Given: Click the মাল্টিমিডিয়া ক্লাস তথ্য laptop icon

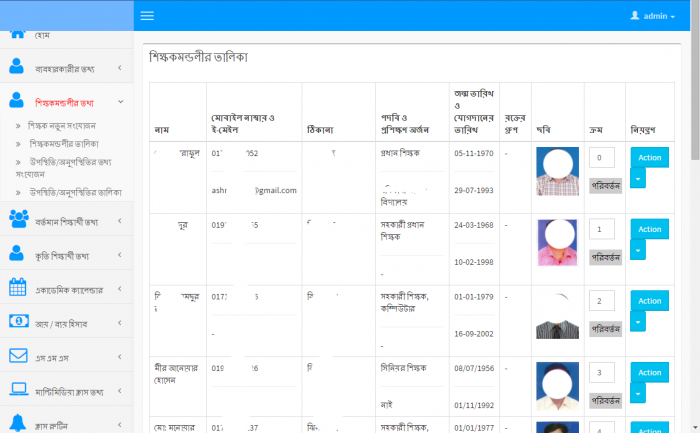Looking at the screenshot, I should [x=19, y=389].
